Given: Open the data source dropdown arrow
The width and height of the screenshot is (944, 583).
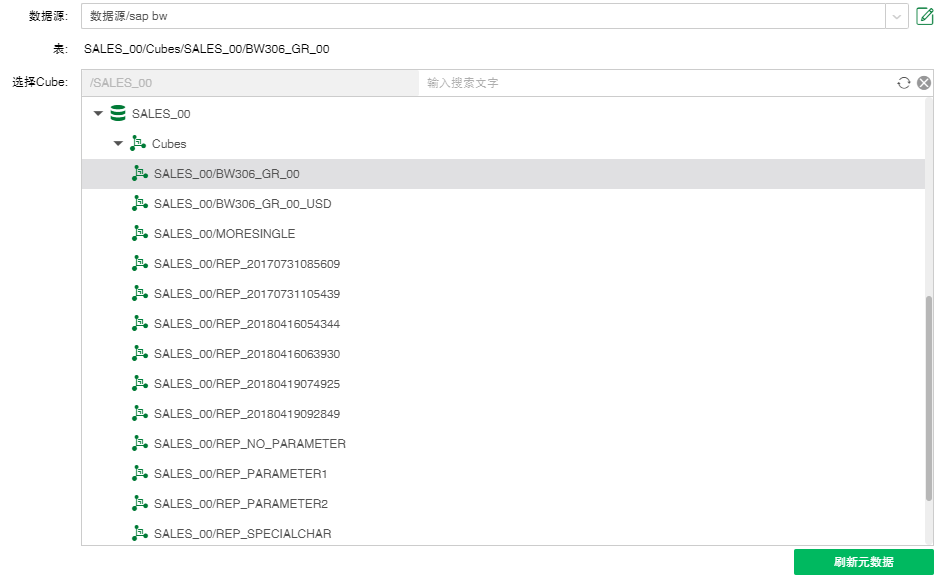Looking at the screenshot, I should 896,16.
